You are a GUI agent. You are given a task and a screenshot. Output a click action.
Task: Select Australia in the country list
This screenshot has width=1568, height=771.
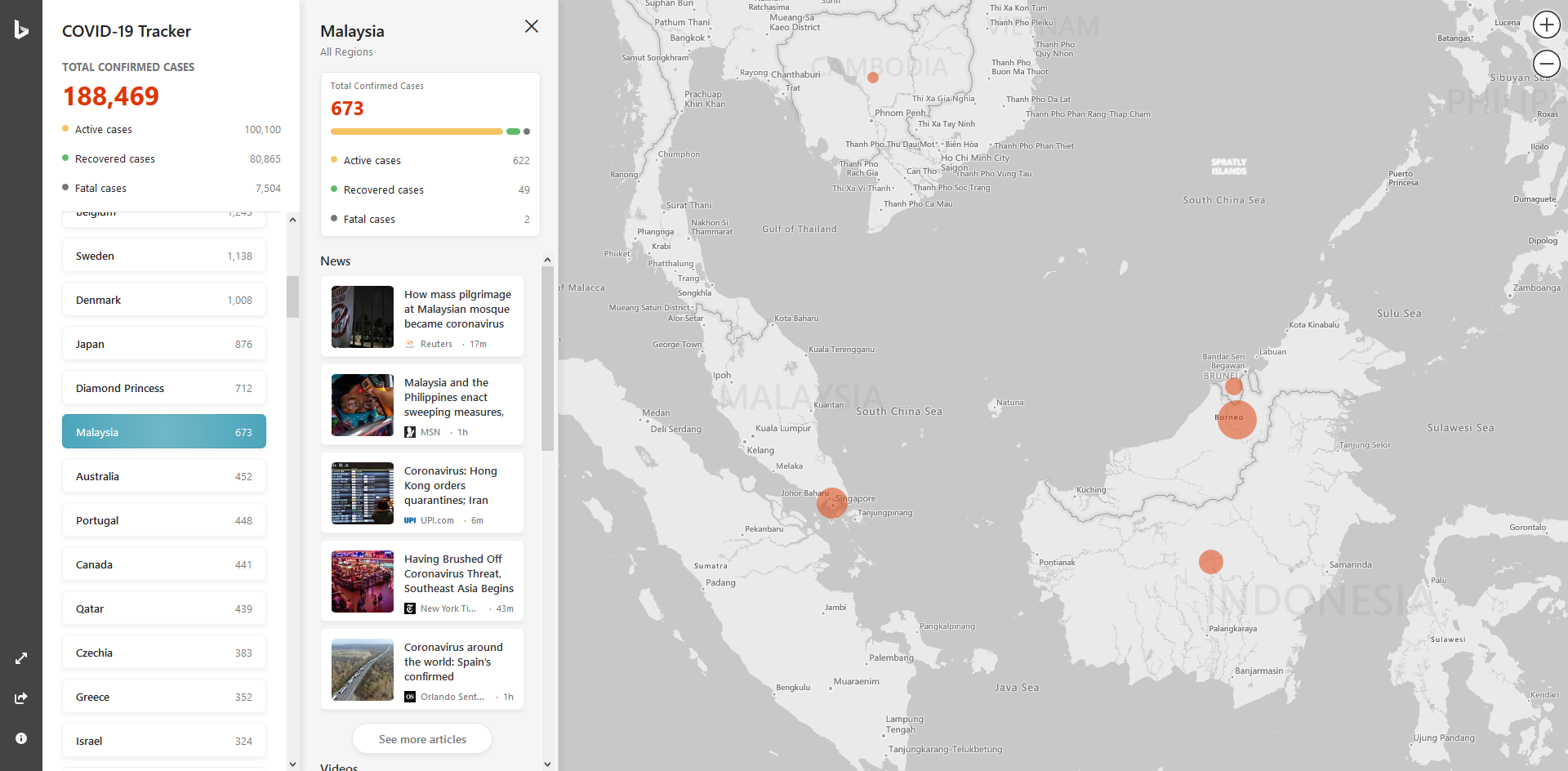click(x=163, y=476)
